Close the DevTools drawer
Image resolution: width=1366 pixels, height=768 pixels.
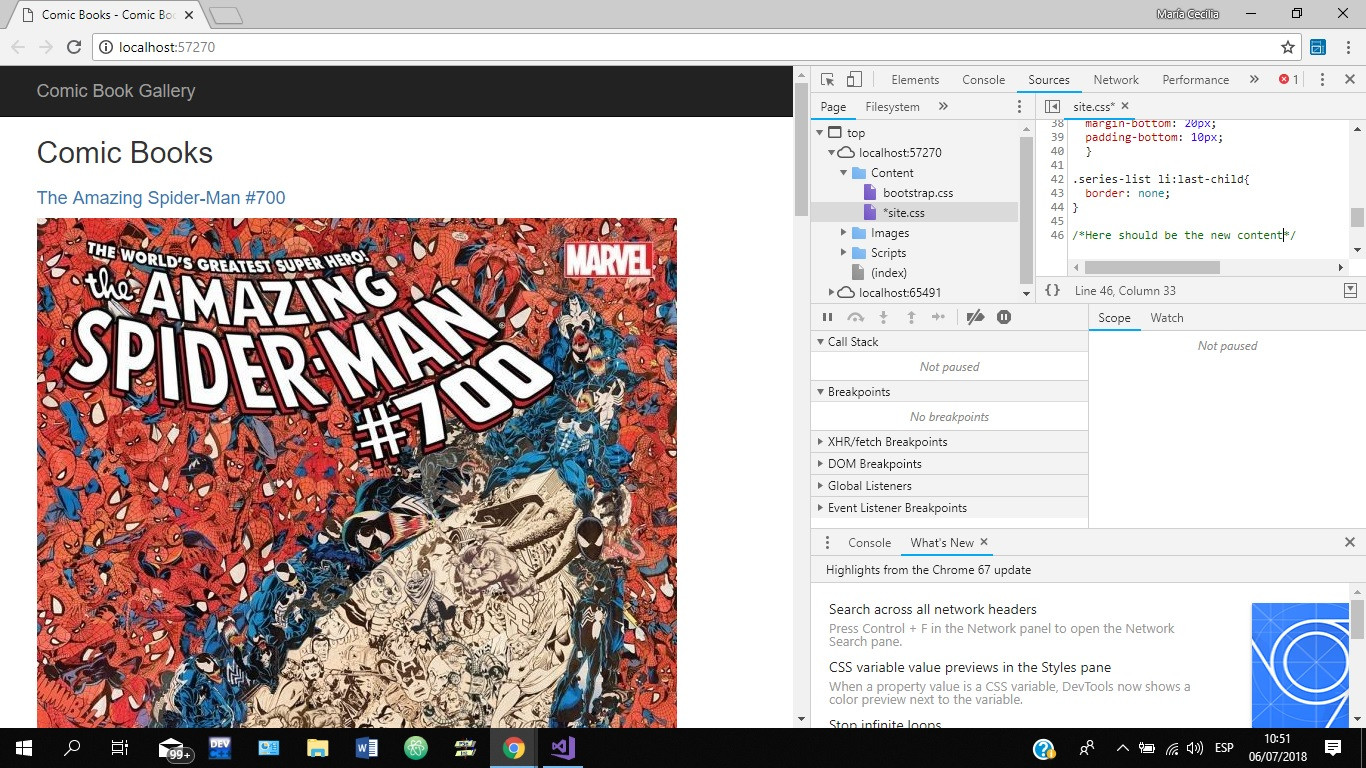(x=1349, y=543)
